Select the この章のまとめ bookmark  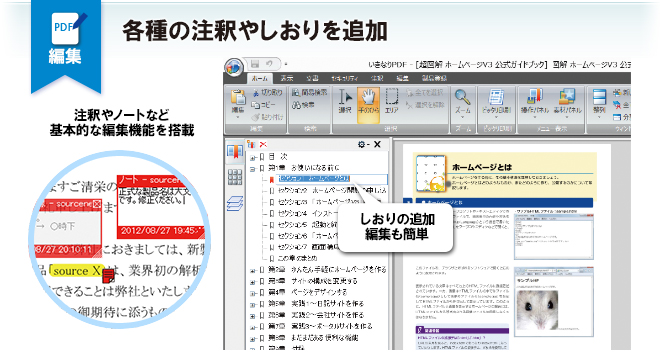coord(297,258)
